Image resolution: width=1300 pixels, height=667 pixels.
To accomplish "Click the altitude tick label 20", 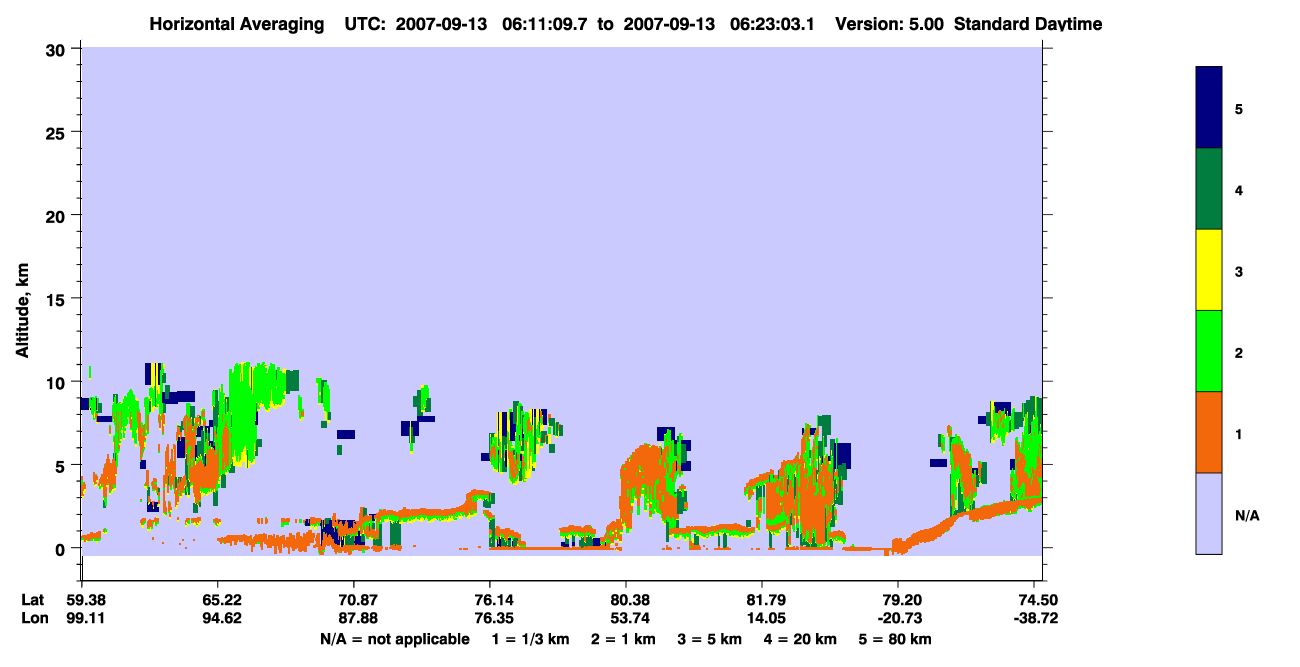I will [58, 216].
